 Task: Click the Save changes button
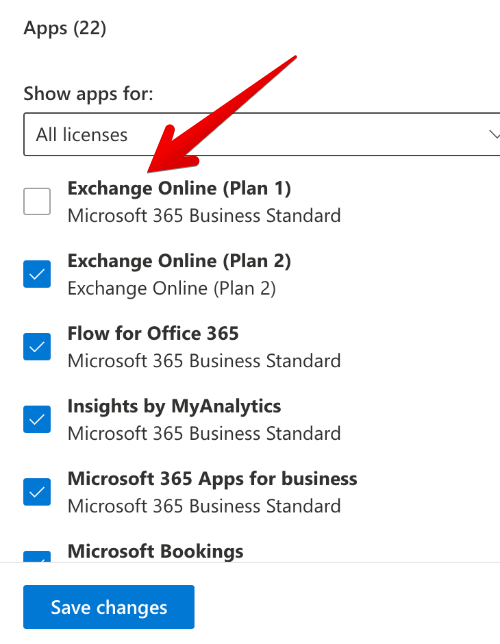click(x=108, y=607)
